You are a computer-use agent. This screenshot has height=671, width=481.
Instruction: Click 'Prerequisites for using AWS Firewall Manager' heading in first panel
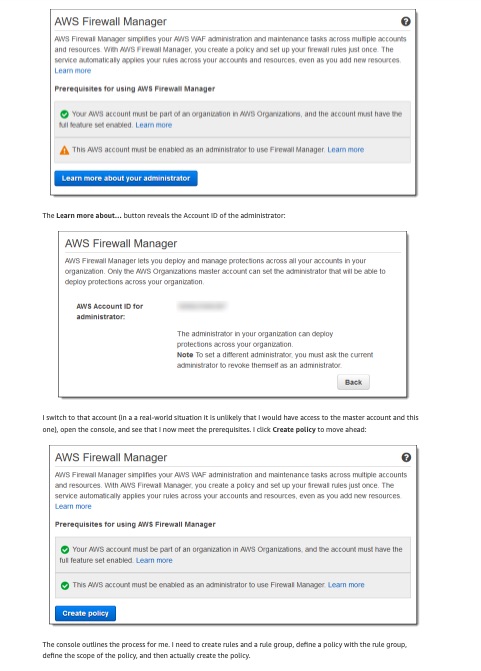tap(135, 89)
